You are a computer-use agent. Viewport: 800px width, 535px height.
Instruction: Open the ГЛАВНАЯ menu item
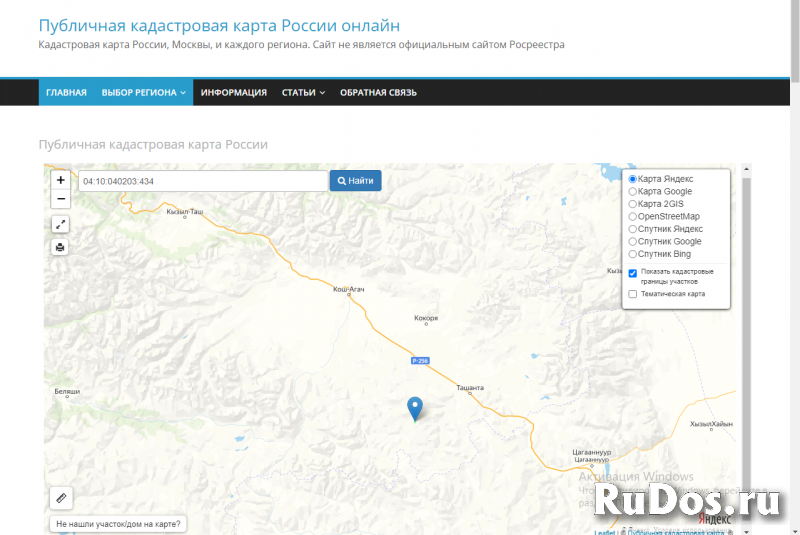(x=66, y=92)
